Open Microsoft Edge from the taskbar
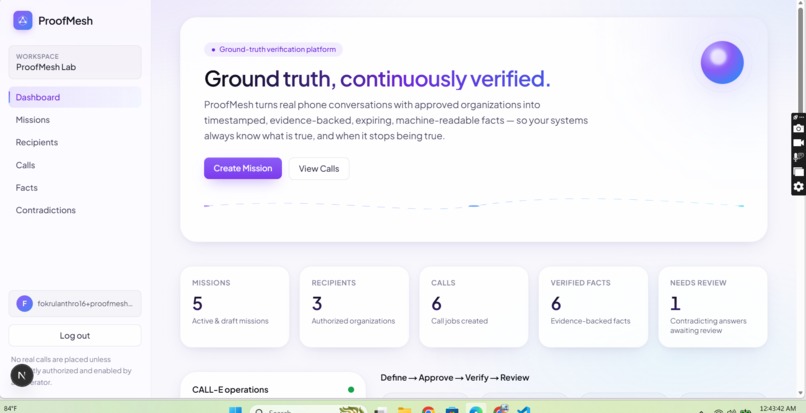Screen dimensions: 806x413 point(476,410)
